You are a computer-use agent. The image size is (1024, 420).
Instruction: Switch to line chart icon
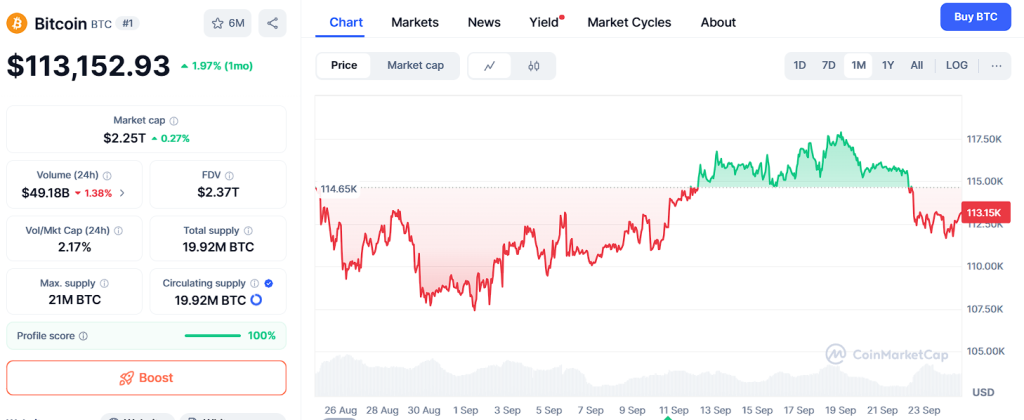(x=490, y=66)
